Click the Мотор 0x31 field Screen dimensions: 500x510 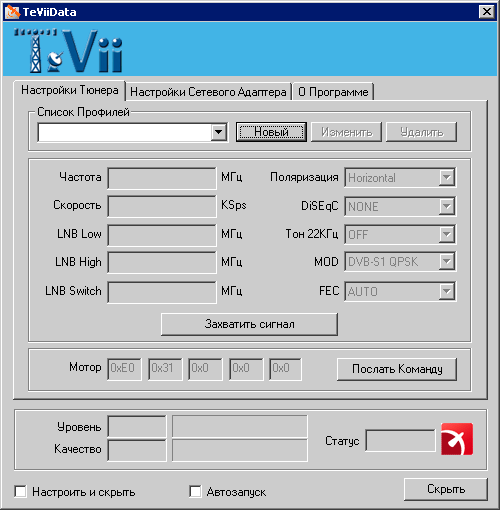[165, 369]
